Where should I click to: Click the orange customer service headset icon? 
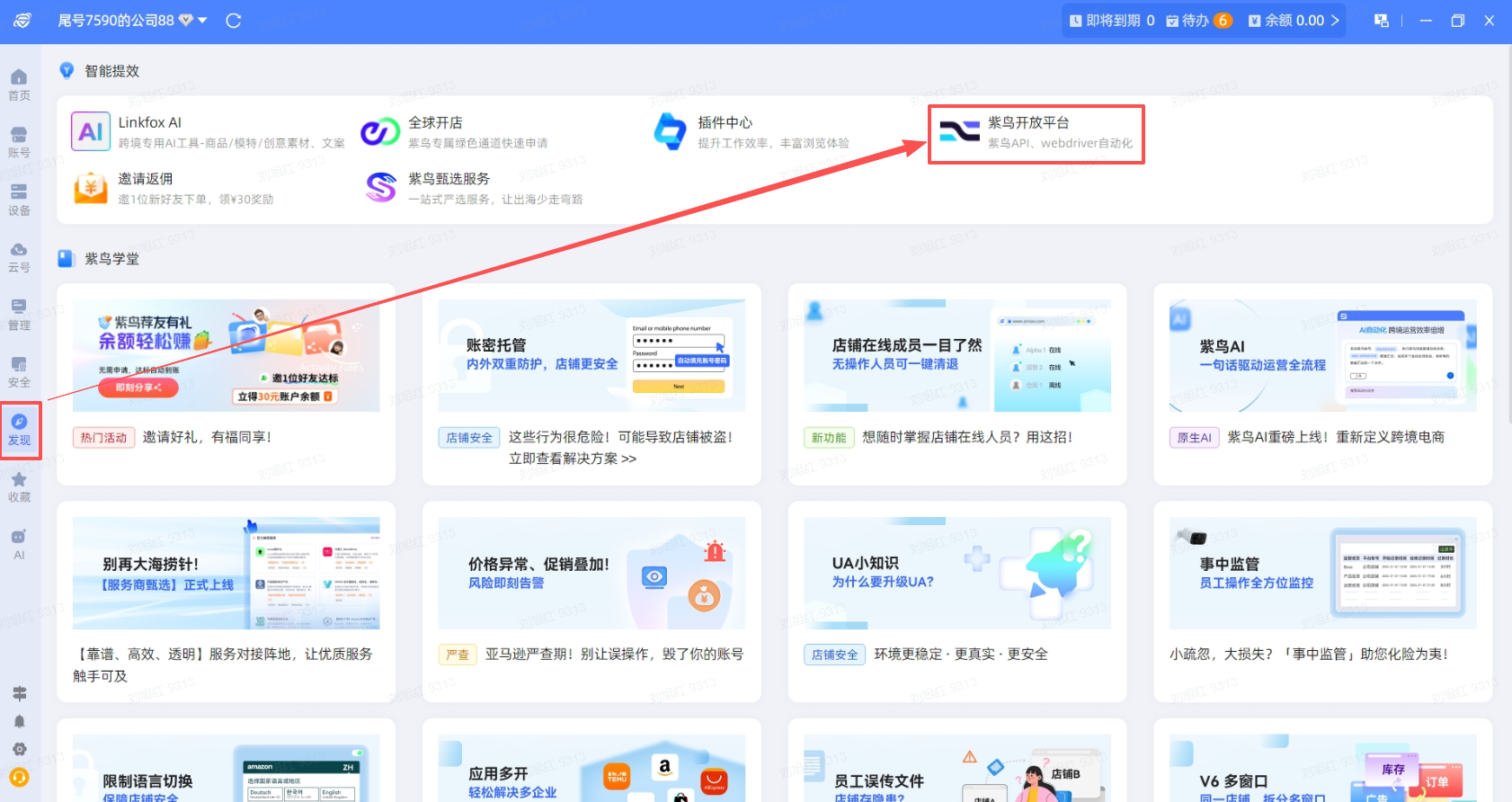click(x=19, y=777)
